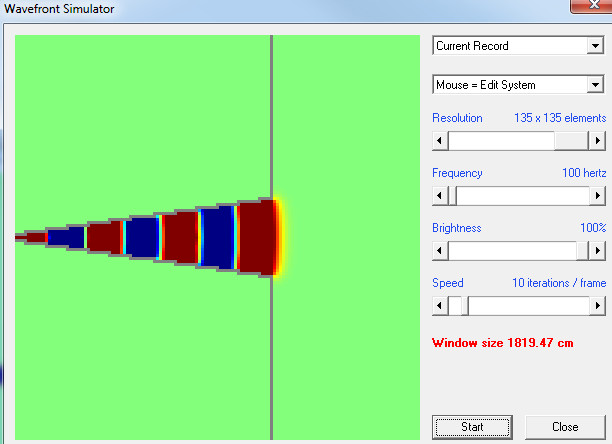Click the gray vertical wall in simulation

point(272,117)
